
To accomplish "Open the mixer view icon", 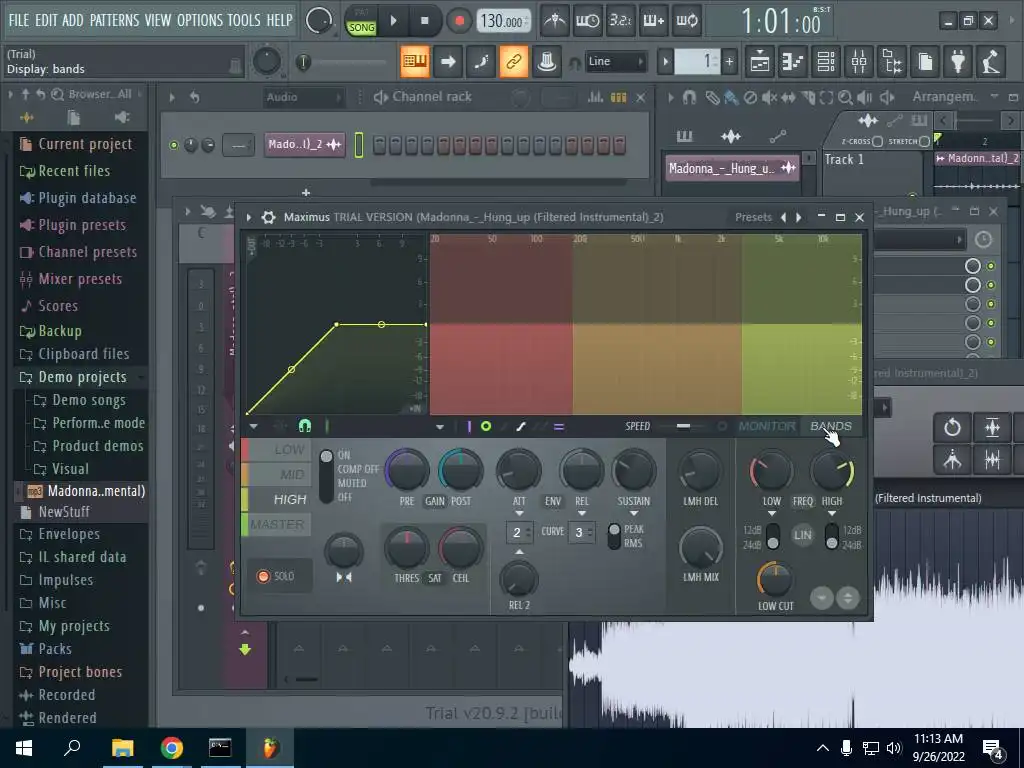I will pos(859,61).
